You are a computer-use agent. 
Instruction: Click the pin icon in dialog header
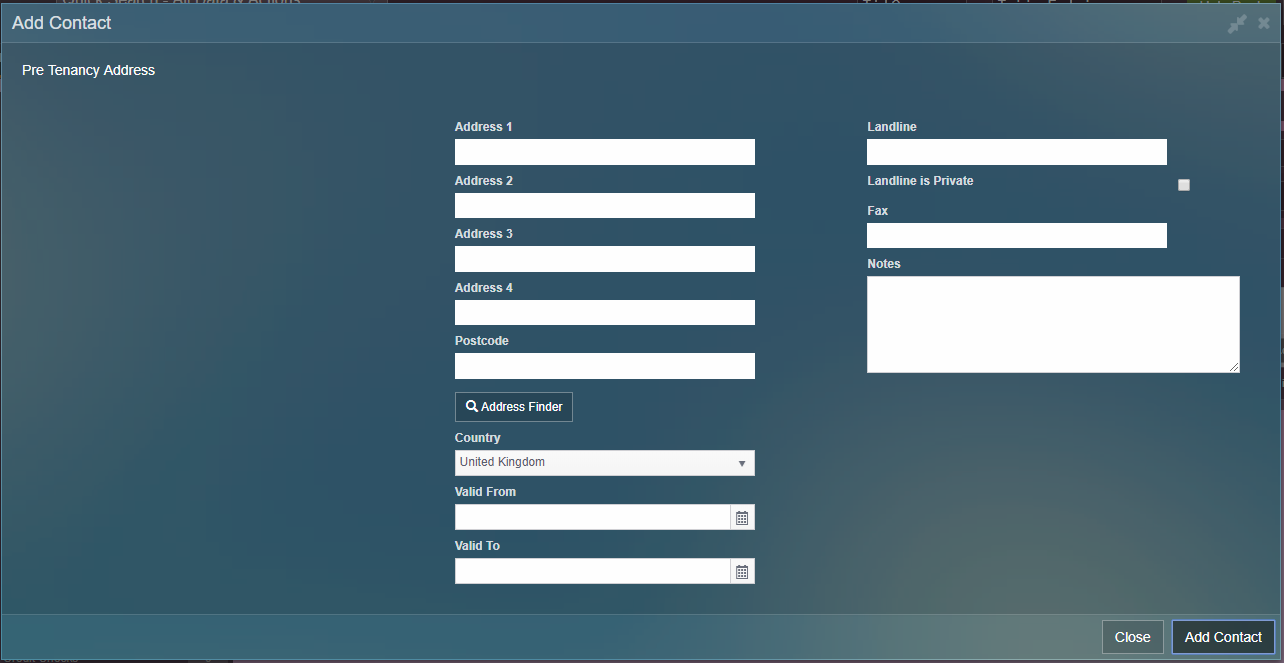tap(1237, 24)
